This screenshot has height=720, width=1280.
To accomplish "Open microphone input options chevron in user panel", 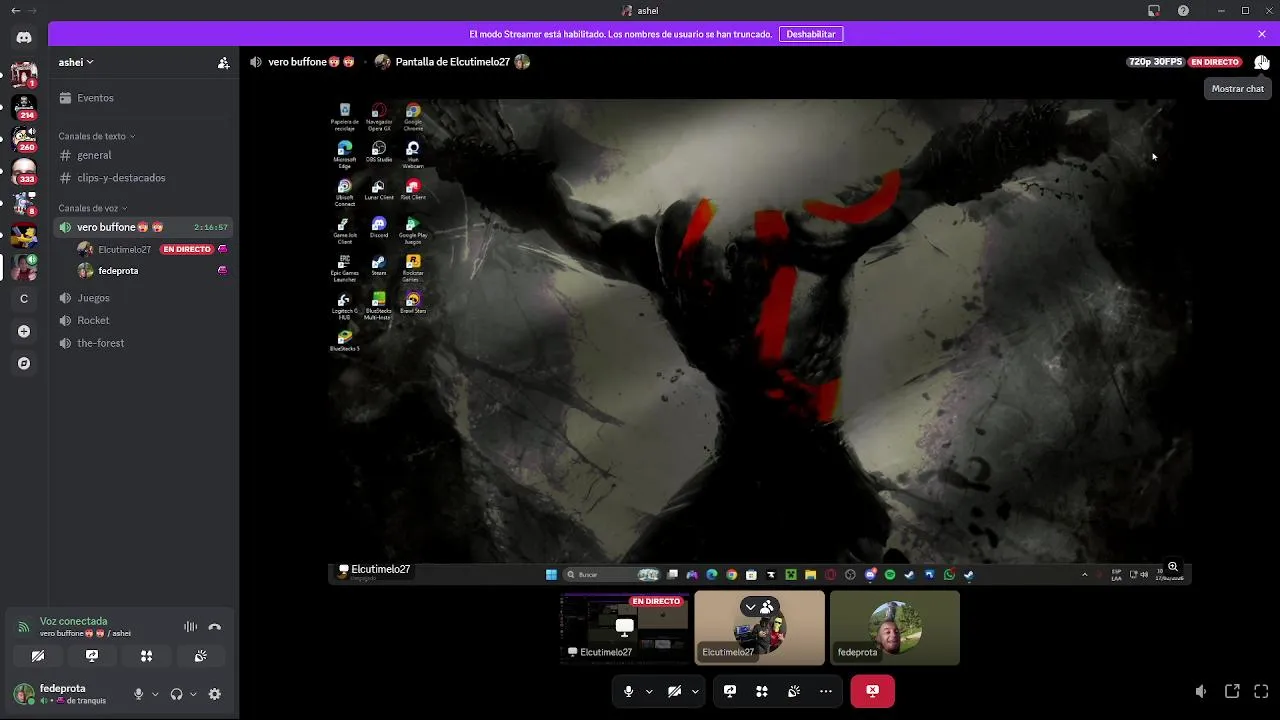I will pyautogui.click(x=155, y=694).
